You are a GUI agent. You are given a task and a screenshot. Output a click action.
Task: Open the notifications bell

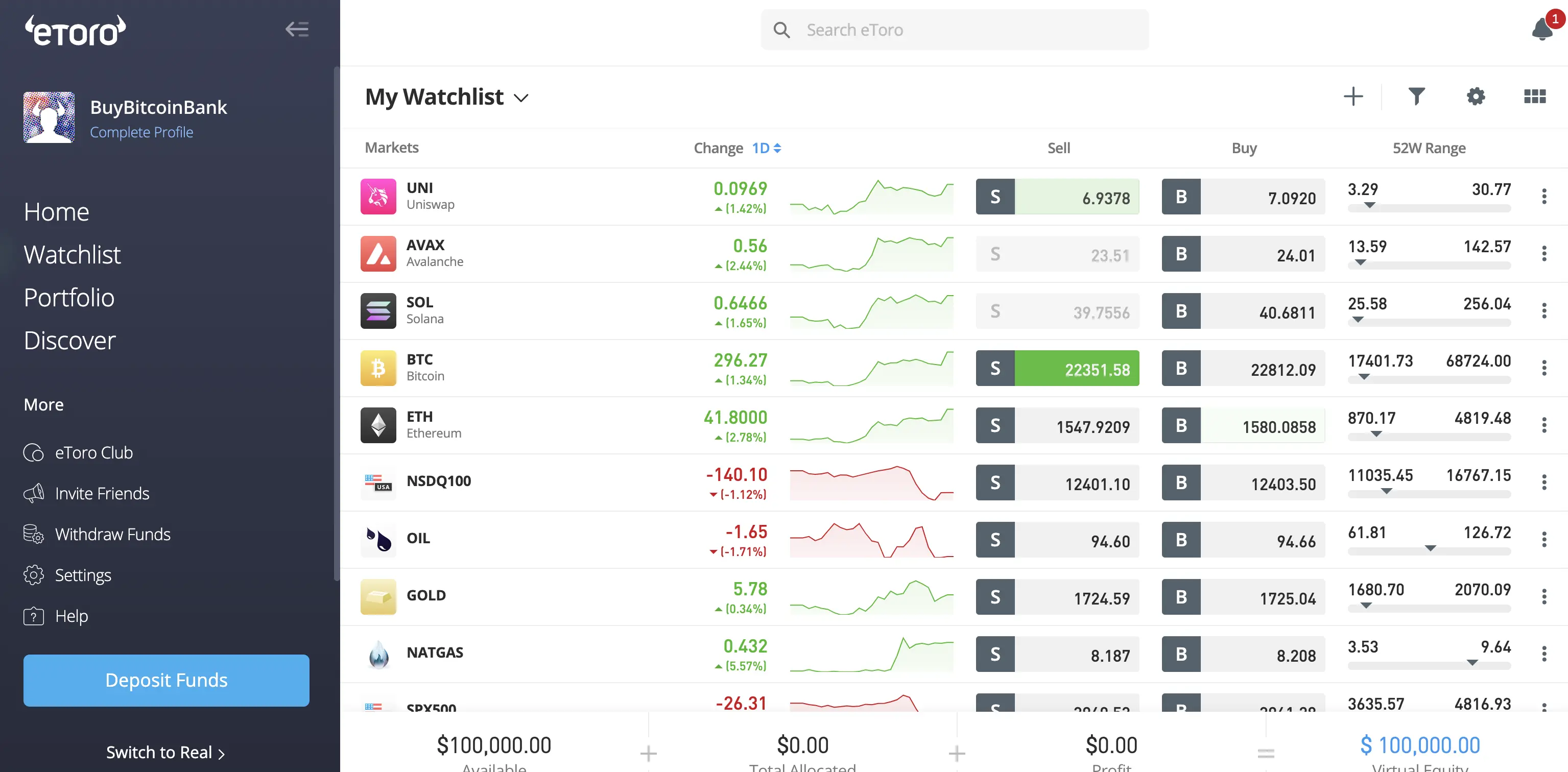[1542, 29]
